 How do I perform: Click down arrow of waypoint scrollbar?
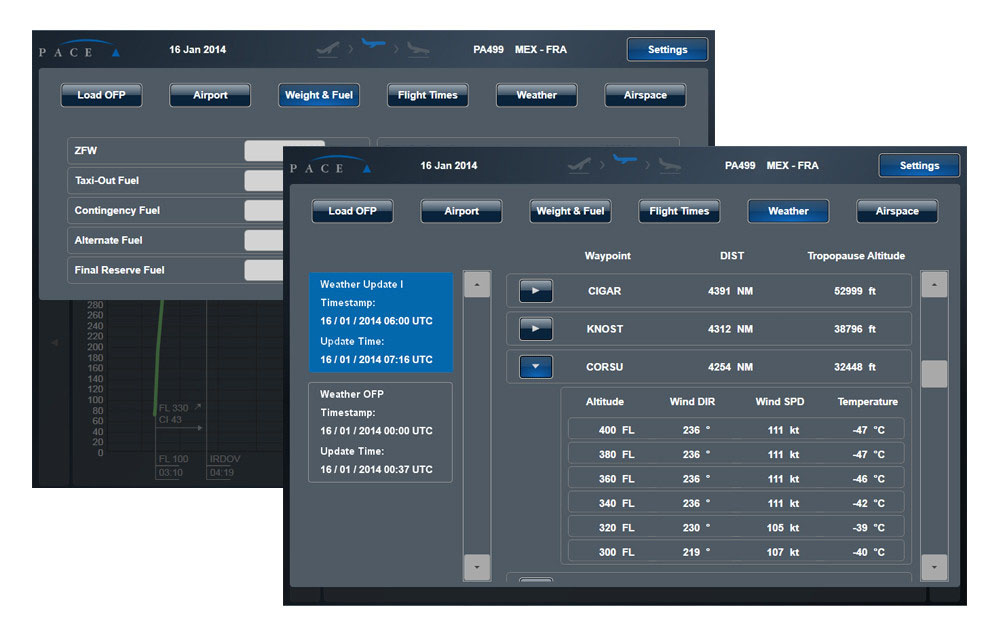934,567
